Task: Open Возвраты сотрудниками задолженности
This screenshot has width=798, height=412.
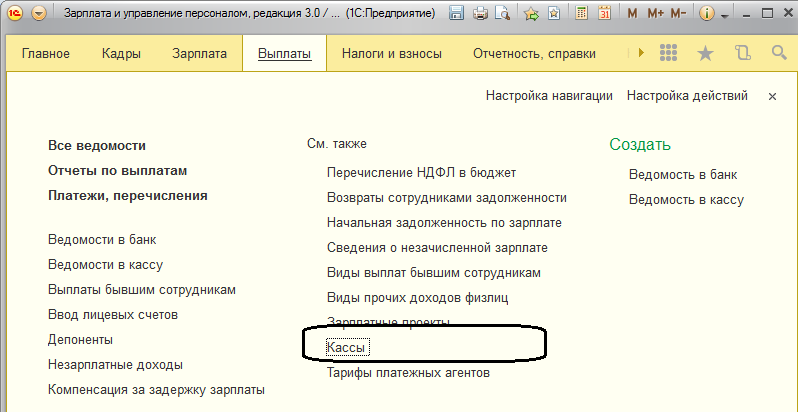Action: [x=447, y=197]
